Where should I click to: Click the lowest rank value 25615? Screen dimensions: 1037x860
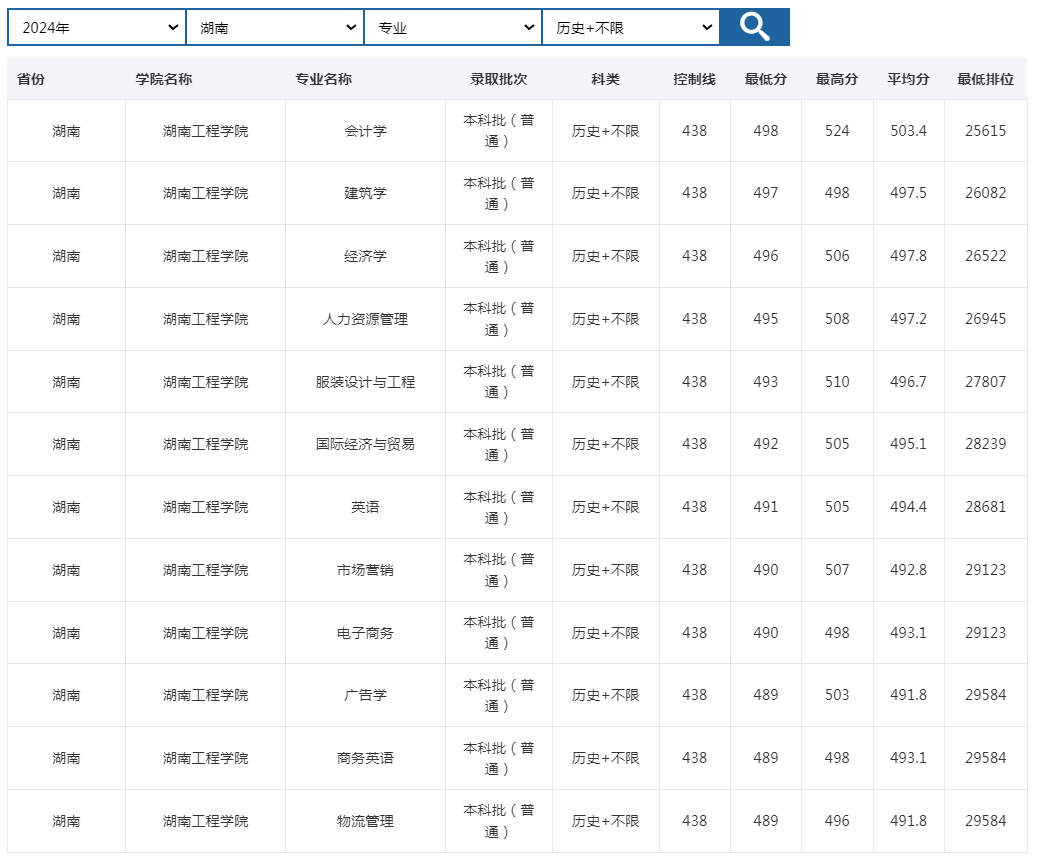(x=985, y=131)
